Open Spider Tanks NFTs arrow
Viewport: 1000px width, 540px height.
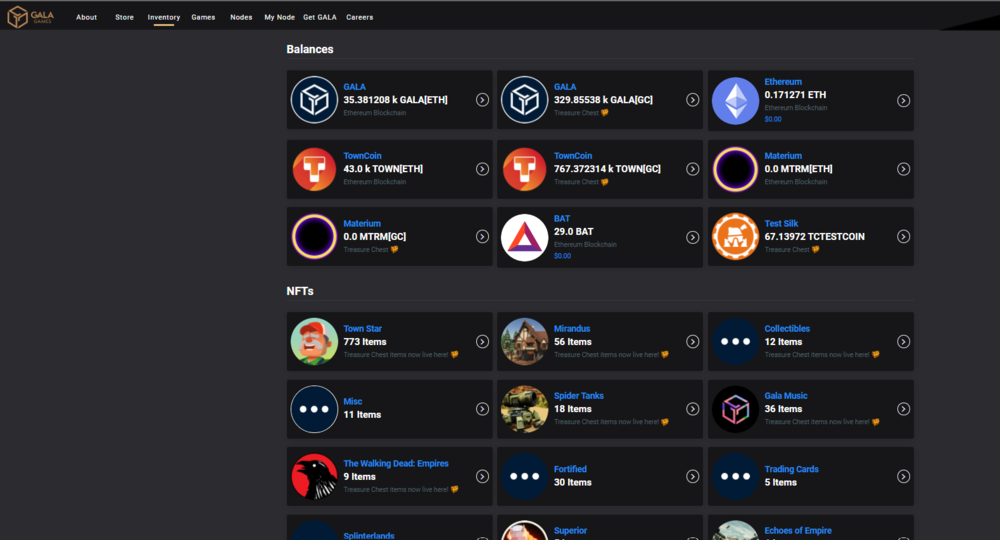(x=693, y=409)
